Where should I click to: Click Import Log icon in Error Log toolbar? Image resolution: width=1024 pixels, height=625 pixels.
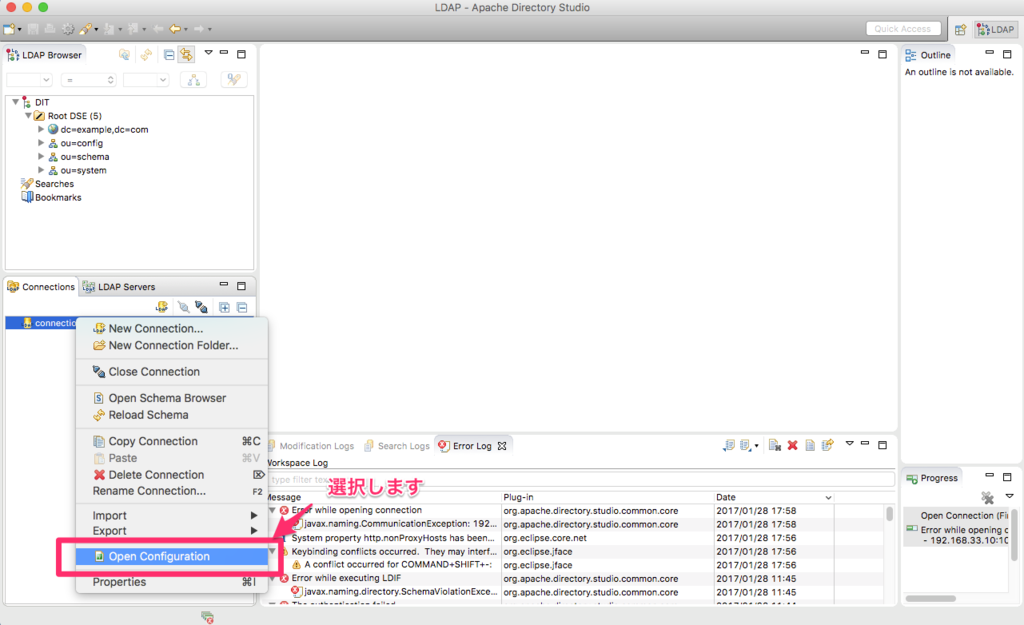click(746, 445)
